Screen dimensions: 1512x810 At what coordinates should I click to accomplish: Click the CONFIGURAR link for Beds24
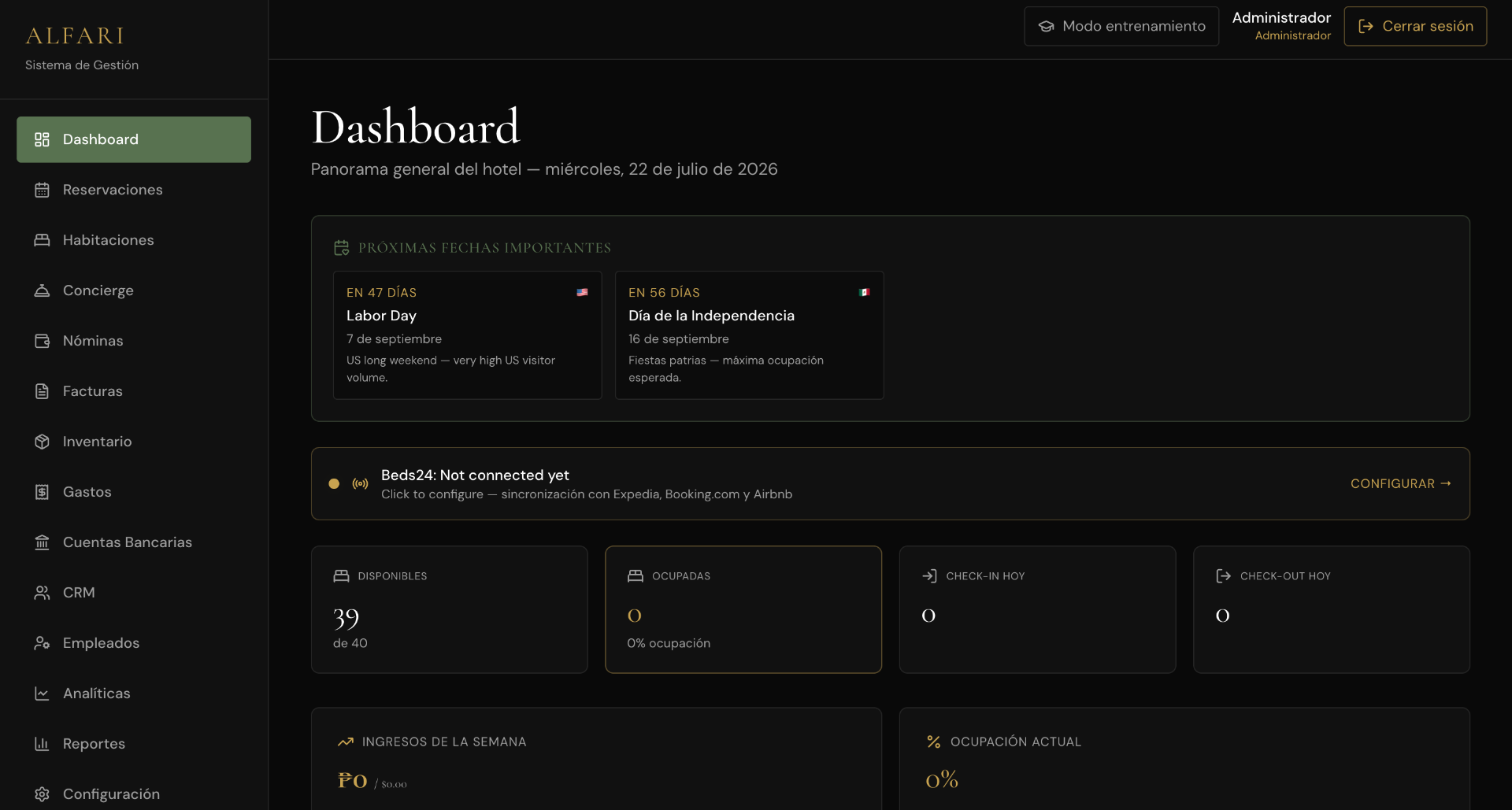coord(1401,483)
